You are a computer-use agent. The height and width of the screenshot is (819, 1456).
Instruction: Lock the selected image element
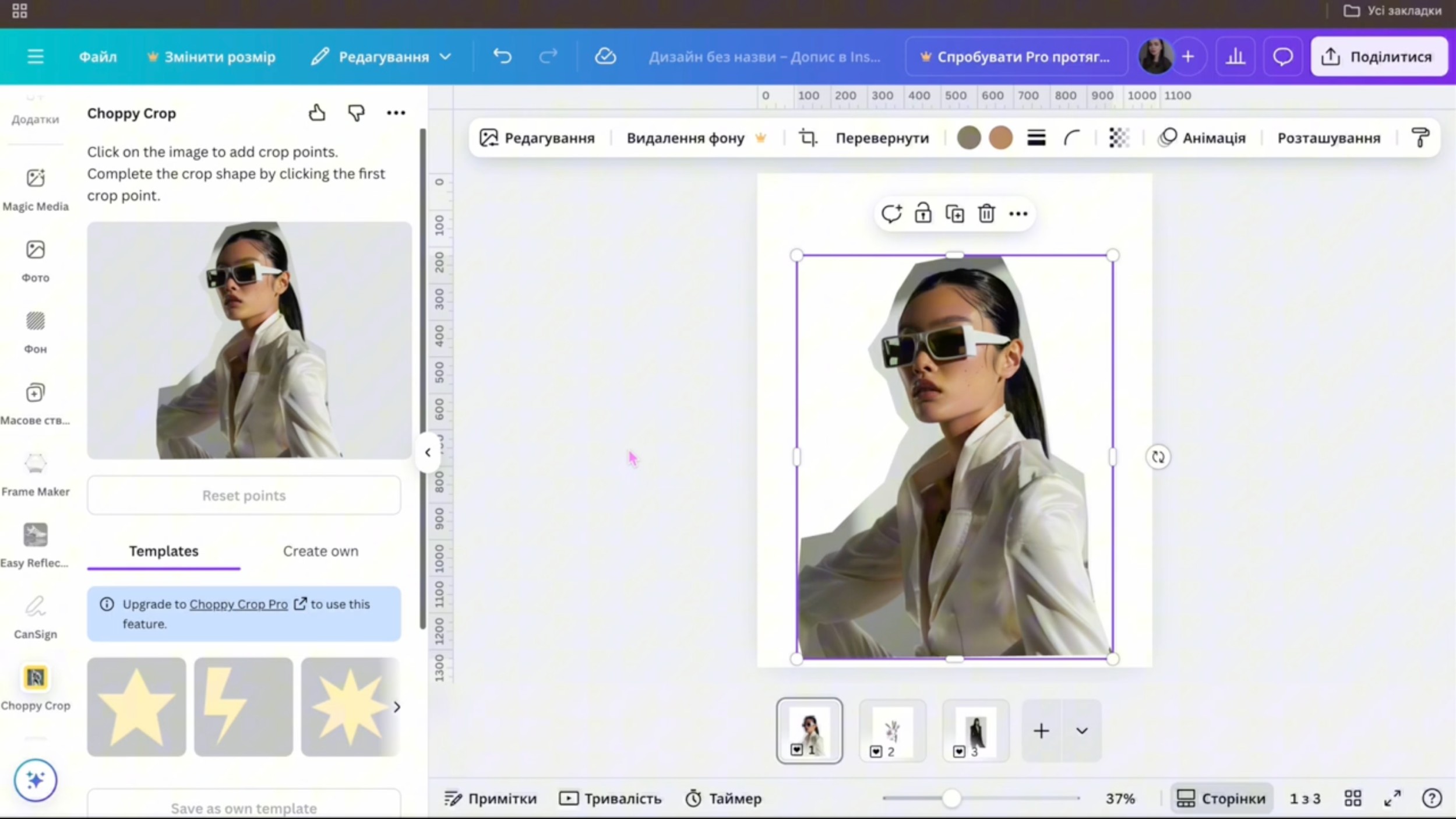[923, 214]
